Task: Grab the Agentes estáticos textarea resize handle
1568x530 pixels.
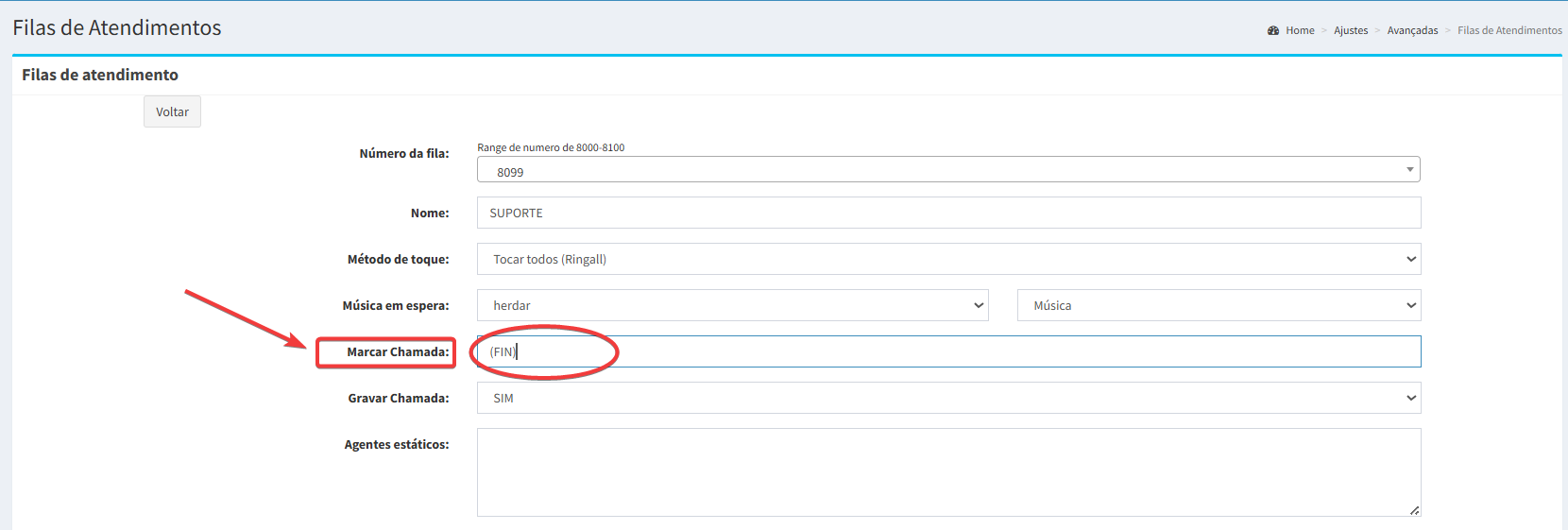Action: tap(1414, 510)
